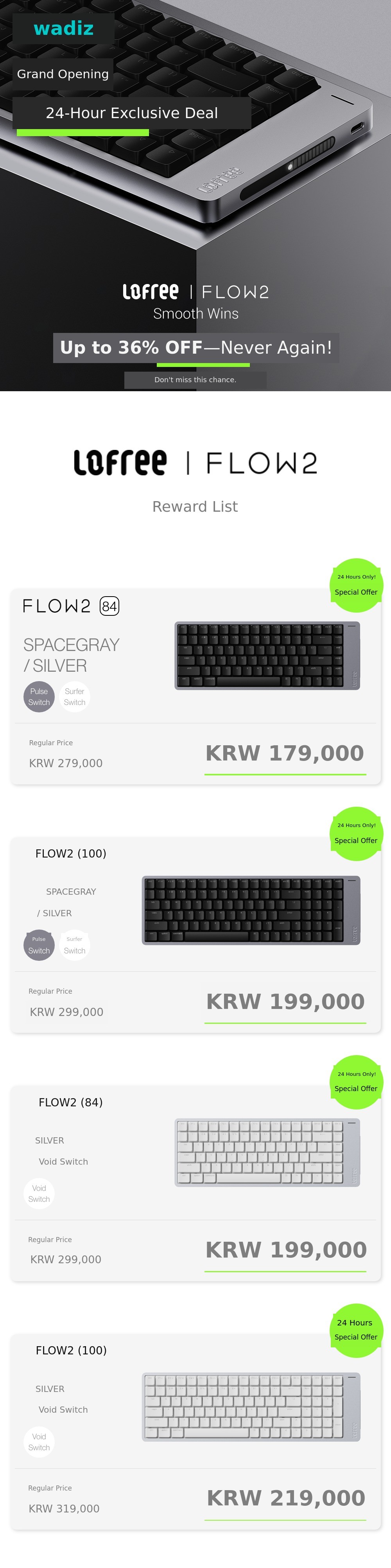Click the KRW 219,000 deal price

click(x=286, y=1498)
